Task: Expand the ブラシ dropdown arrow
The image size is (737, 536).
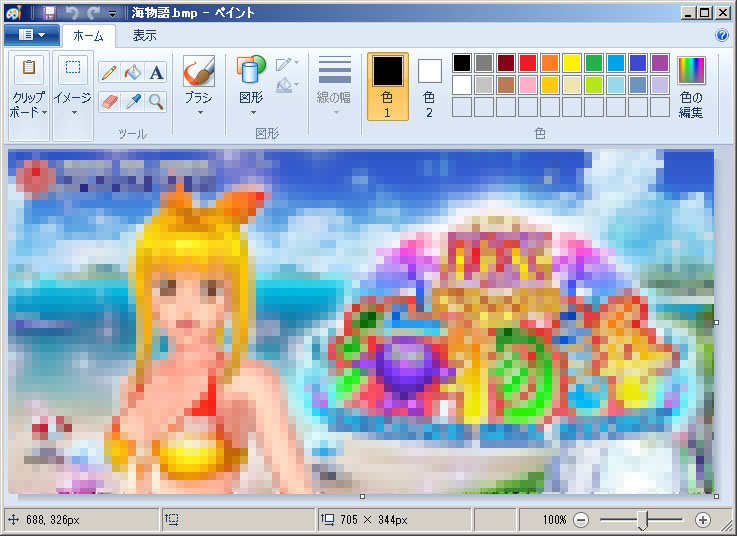Action: click(x=200, y=113)
